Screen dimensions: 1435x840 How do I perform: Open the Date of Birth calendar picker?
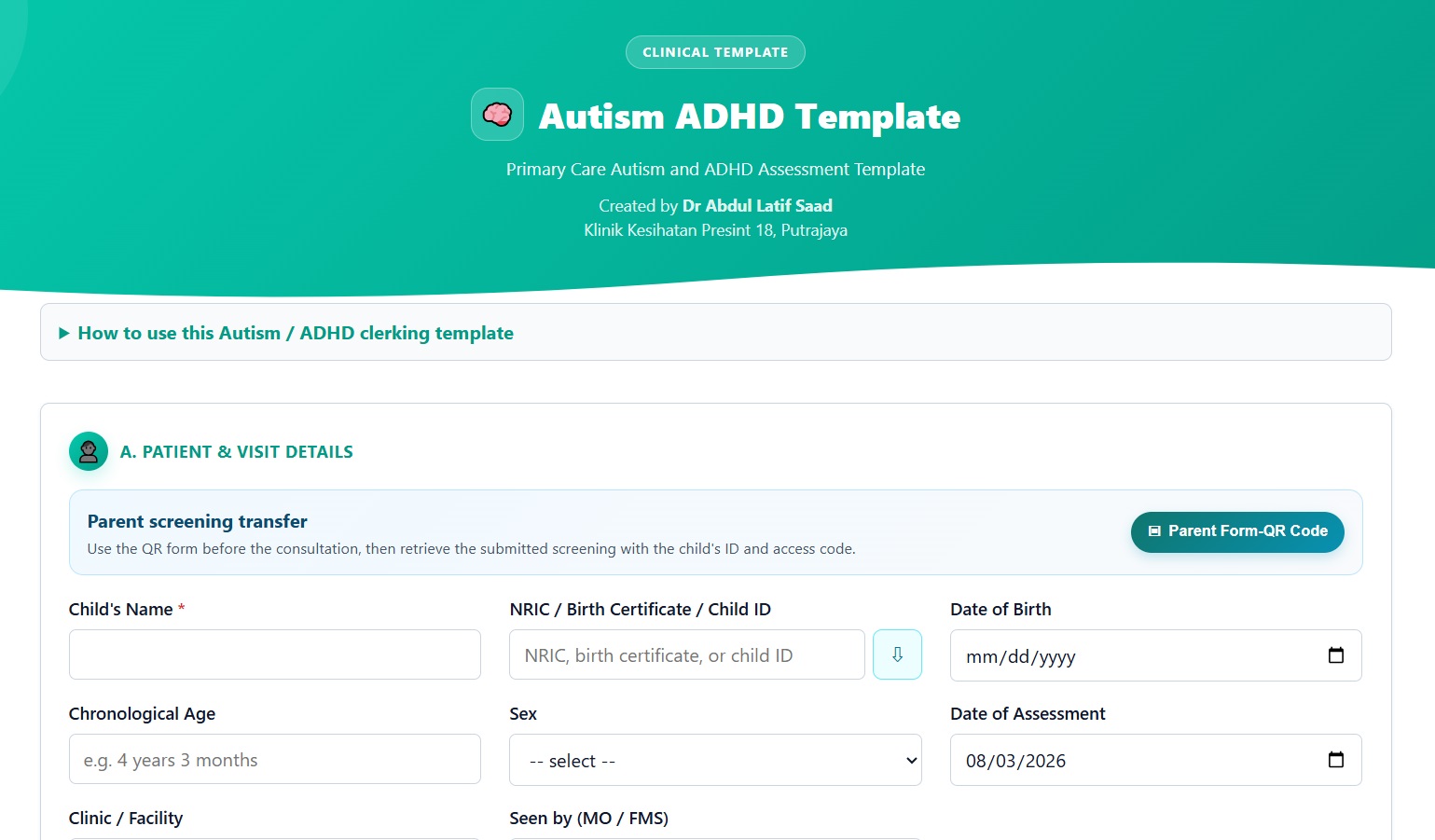click(x=1335, y=655)
